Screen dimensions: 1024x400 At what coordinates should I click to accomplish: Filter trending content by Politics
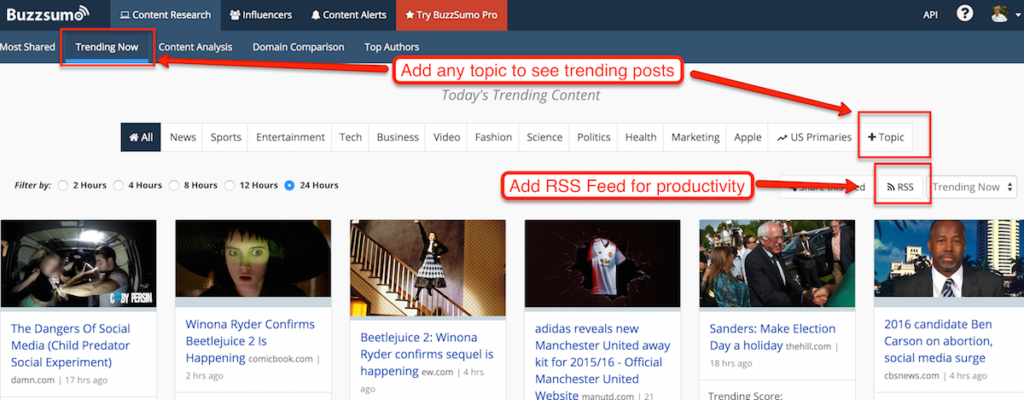tap(594, 137)
